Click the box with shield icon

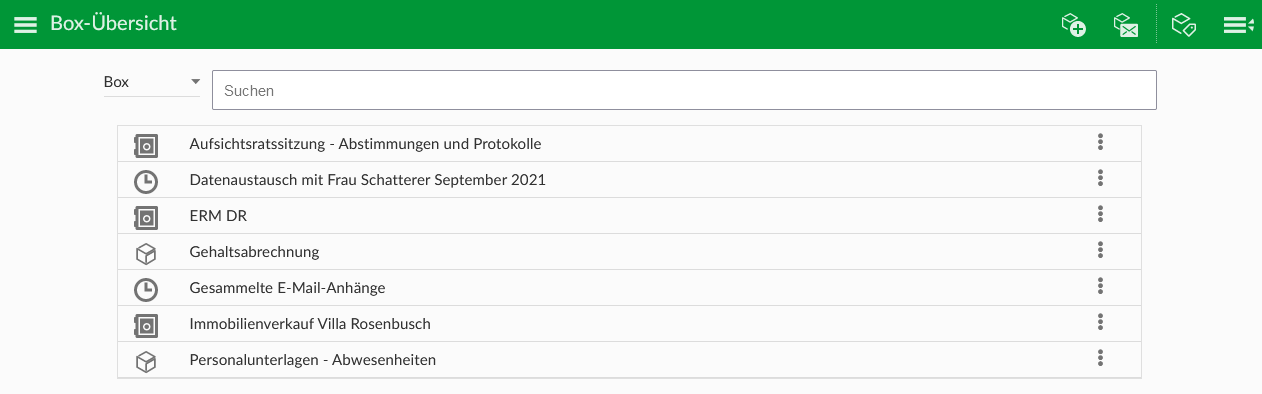(x=1184, y=25)
